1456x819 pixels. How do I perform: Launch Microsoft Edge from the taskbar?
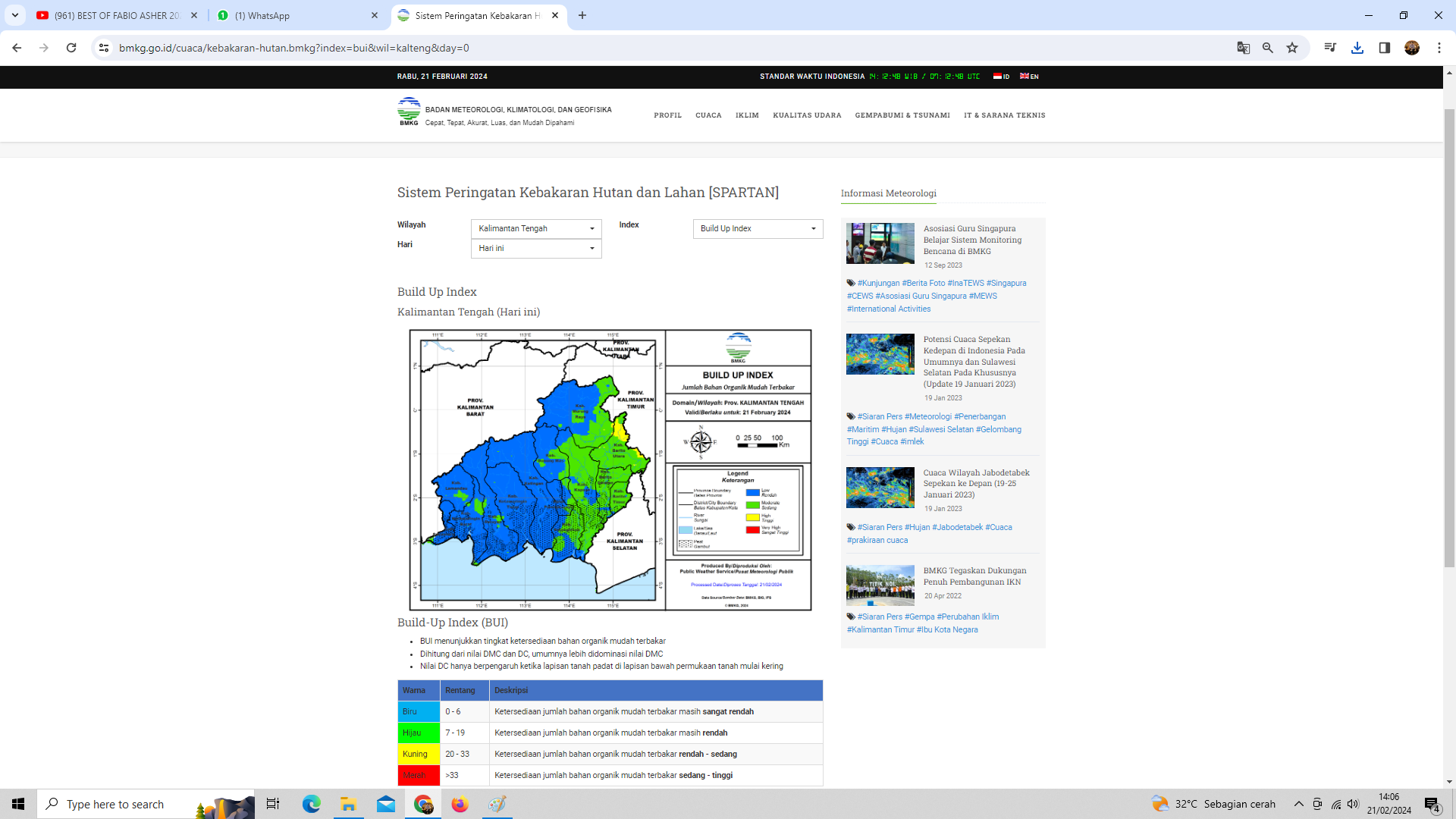point(311,804)
